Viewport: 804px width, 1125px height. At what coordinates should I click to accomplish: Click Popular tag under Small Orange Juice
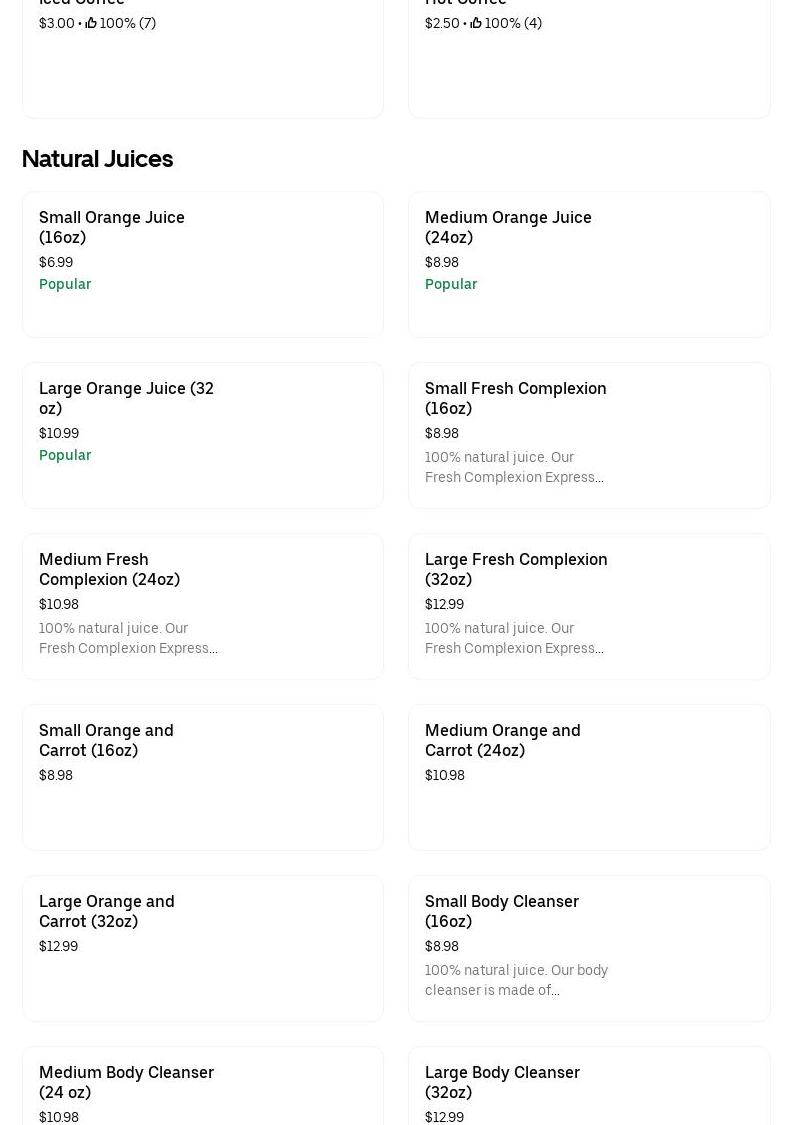[65, 284]
